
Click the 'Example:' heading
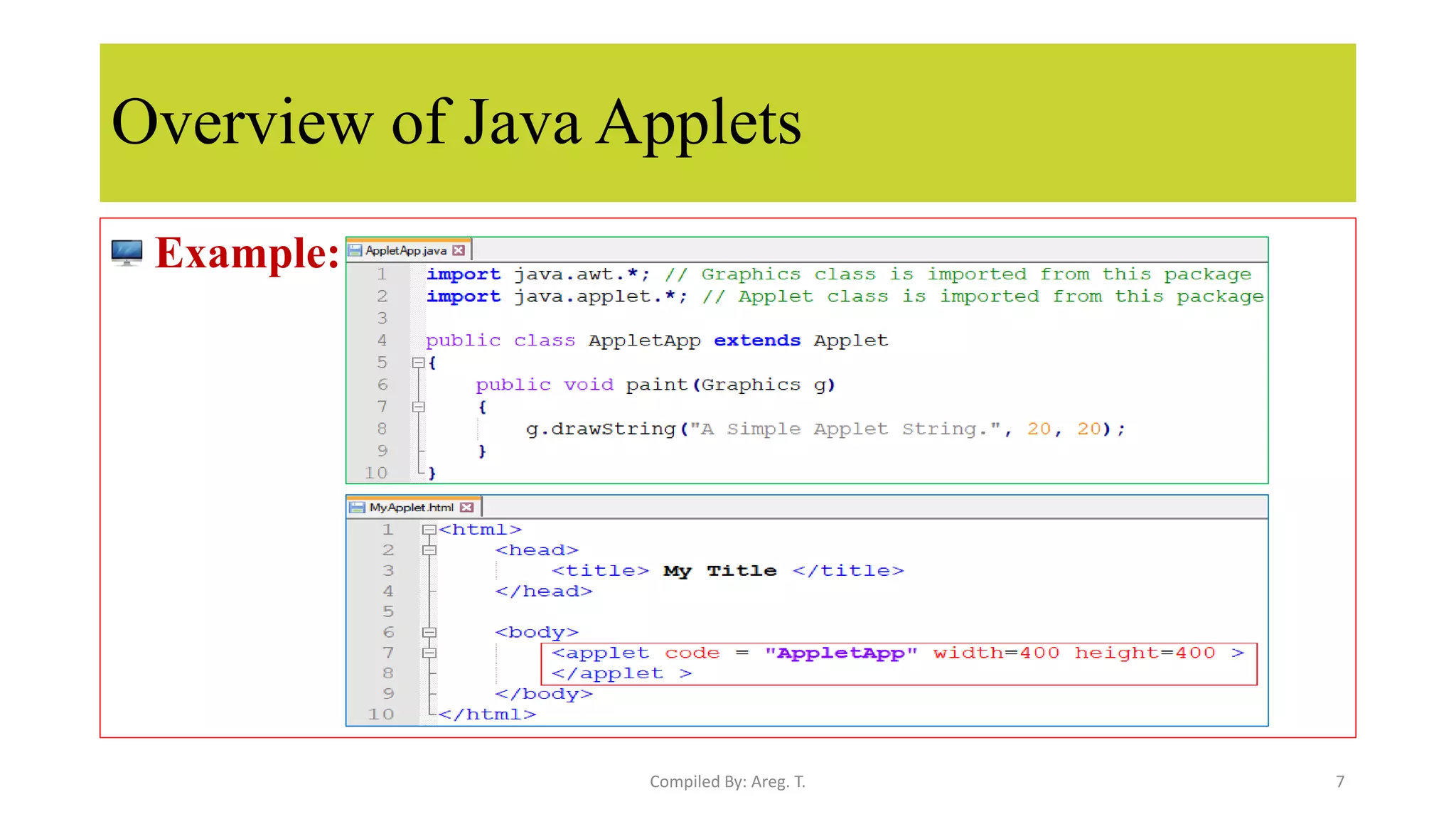click(x=247, y=253)
